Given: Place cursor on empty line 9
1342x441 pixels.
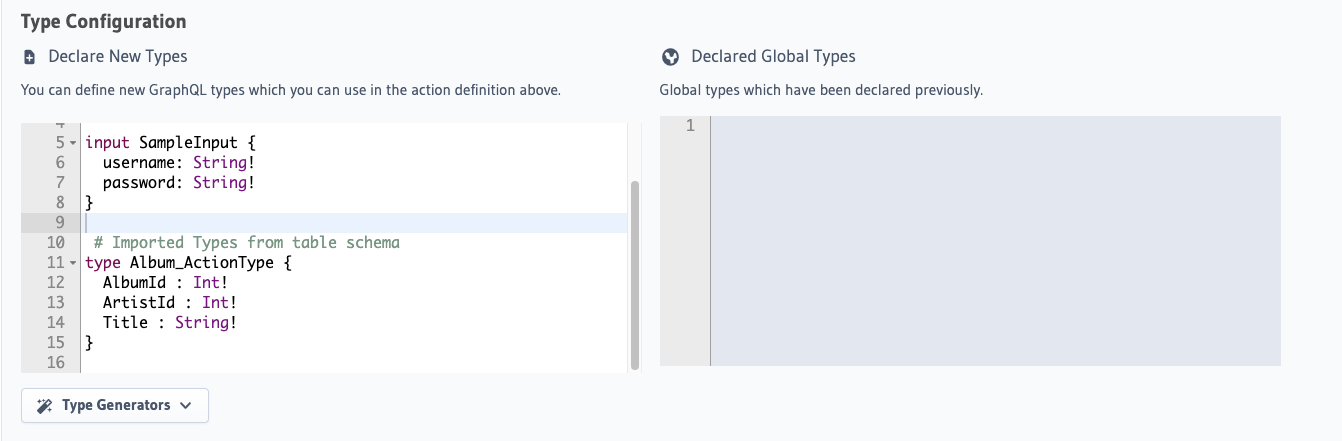Looking at the screenshot, I should (355, 223).
